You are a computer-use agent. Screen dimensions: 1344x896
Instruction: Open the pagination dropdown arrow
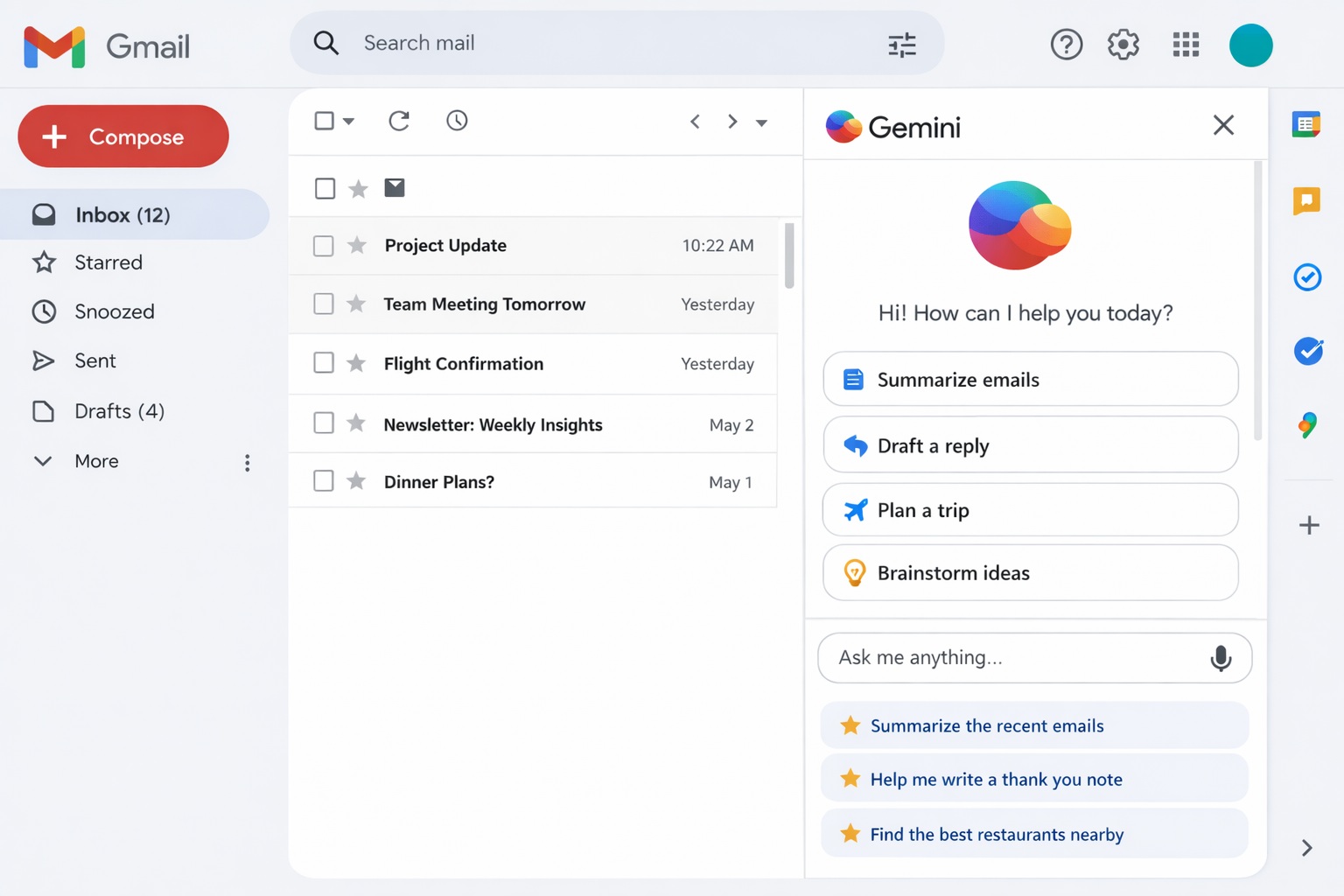click(761, 123)
